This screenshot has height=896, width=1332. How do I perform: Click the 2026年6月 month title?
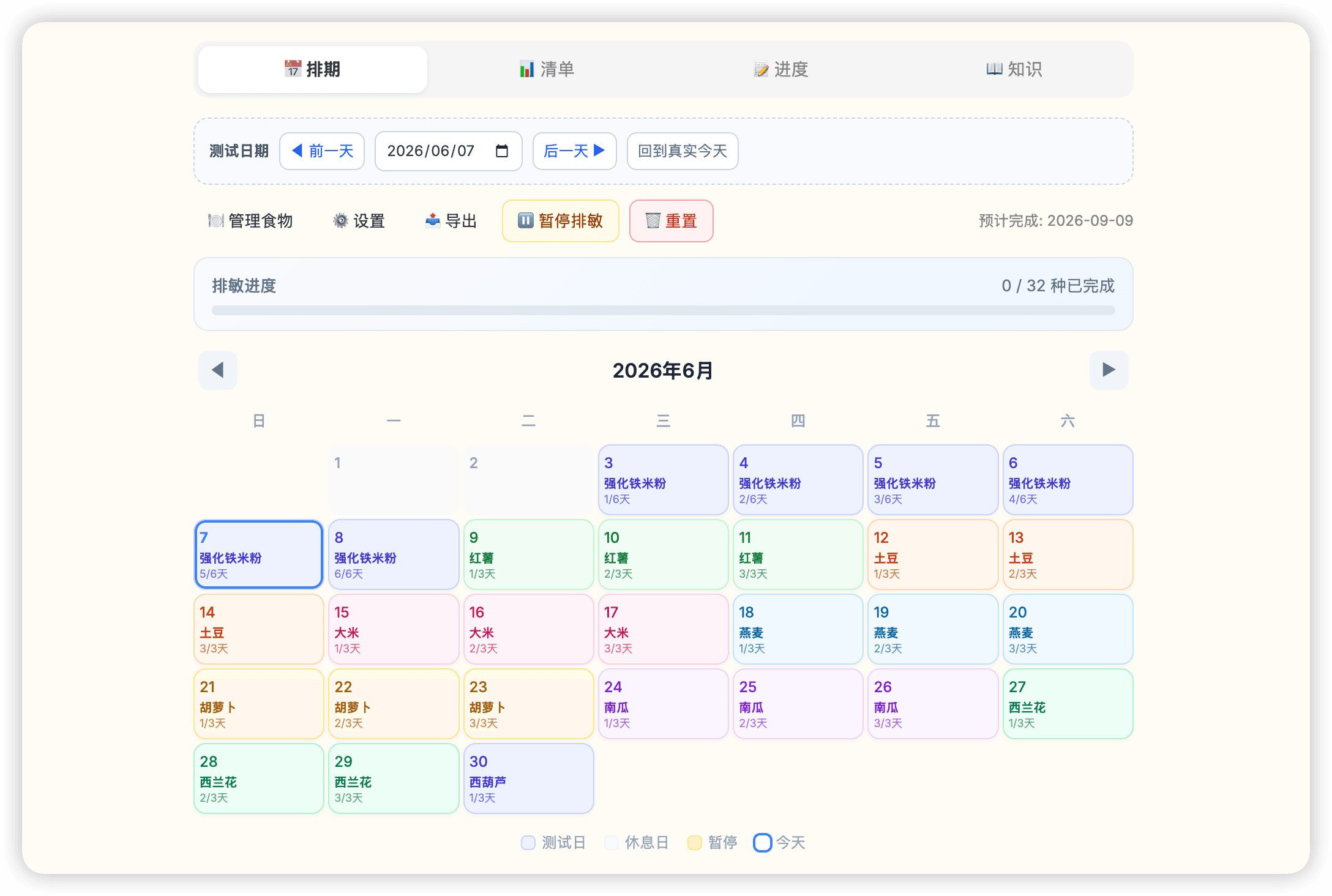point(663,370)
